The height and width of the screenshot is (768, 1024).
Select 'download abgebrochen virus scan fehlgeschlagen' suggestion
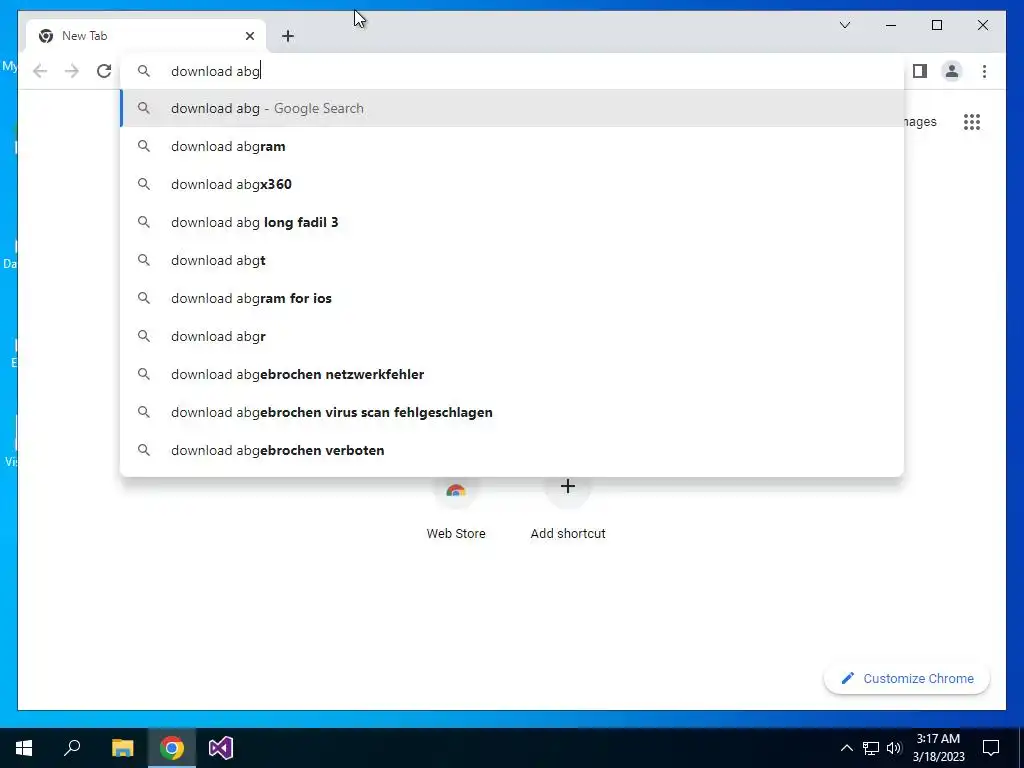click(x=513, y=412)
